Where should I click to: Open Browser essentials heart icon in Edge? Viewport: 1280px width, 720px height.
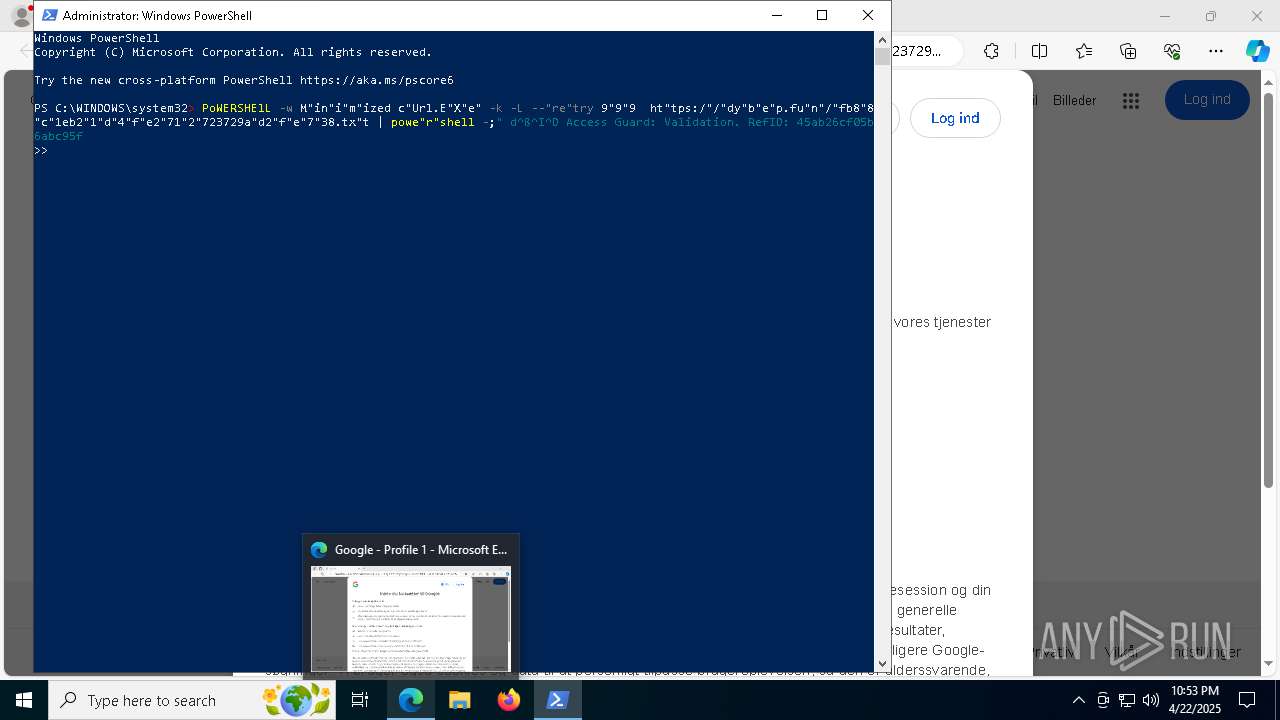(1172, 51)
